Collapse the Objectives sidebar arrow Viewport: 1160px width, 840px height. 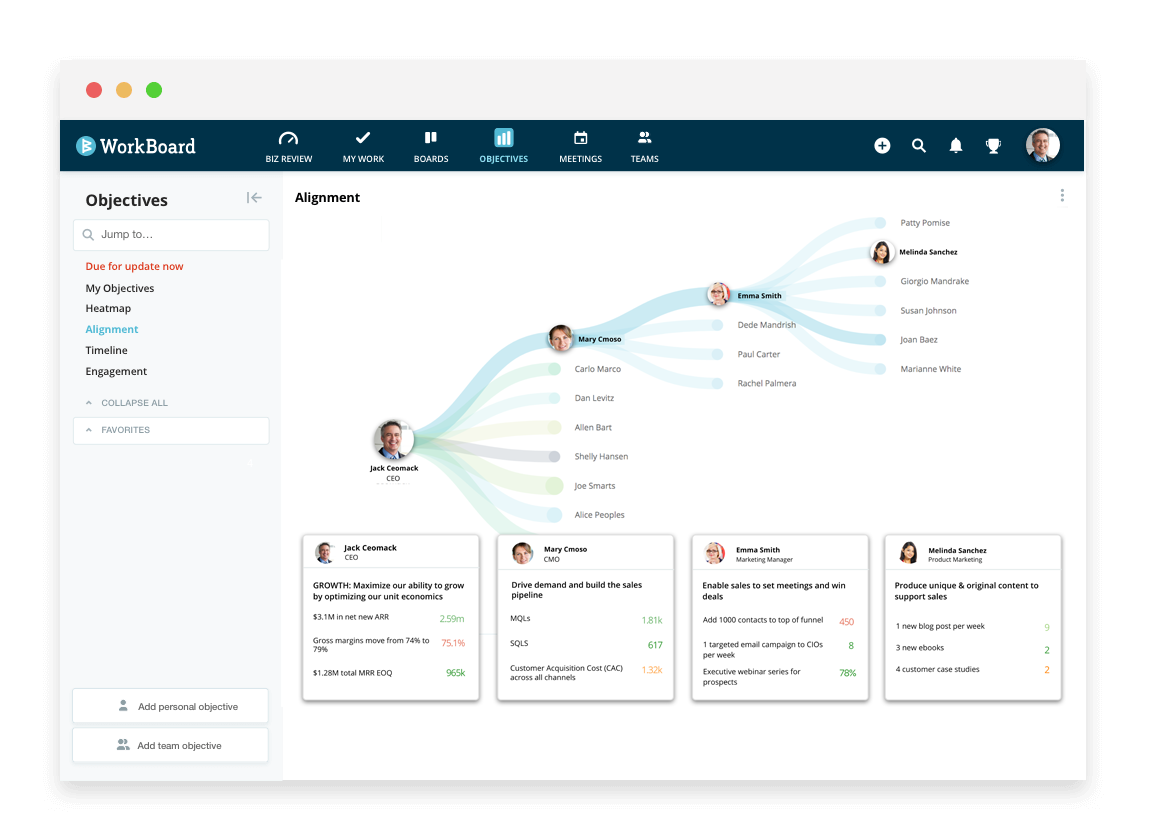(x=254, y=198)
